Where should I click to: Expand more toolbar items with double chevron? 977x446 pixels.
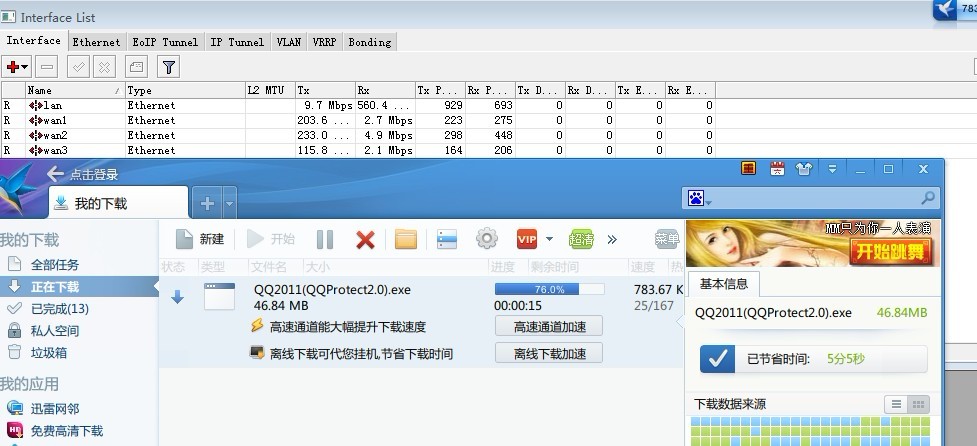click(x=612, y=239)
